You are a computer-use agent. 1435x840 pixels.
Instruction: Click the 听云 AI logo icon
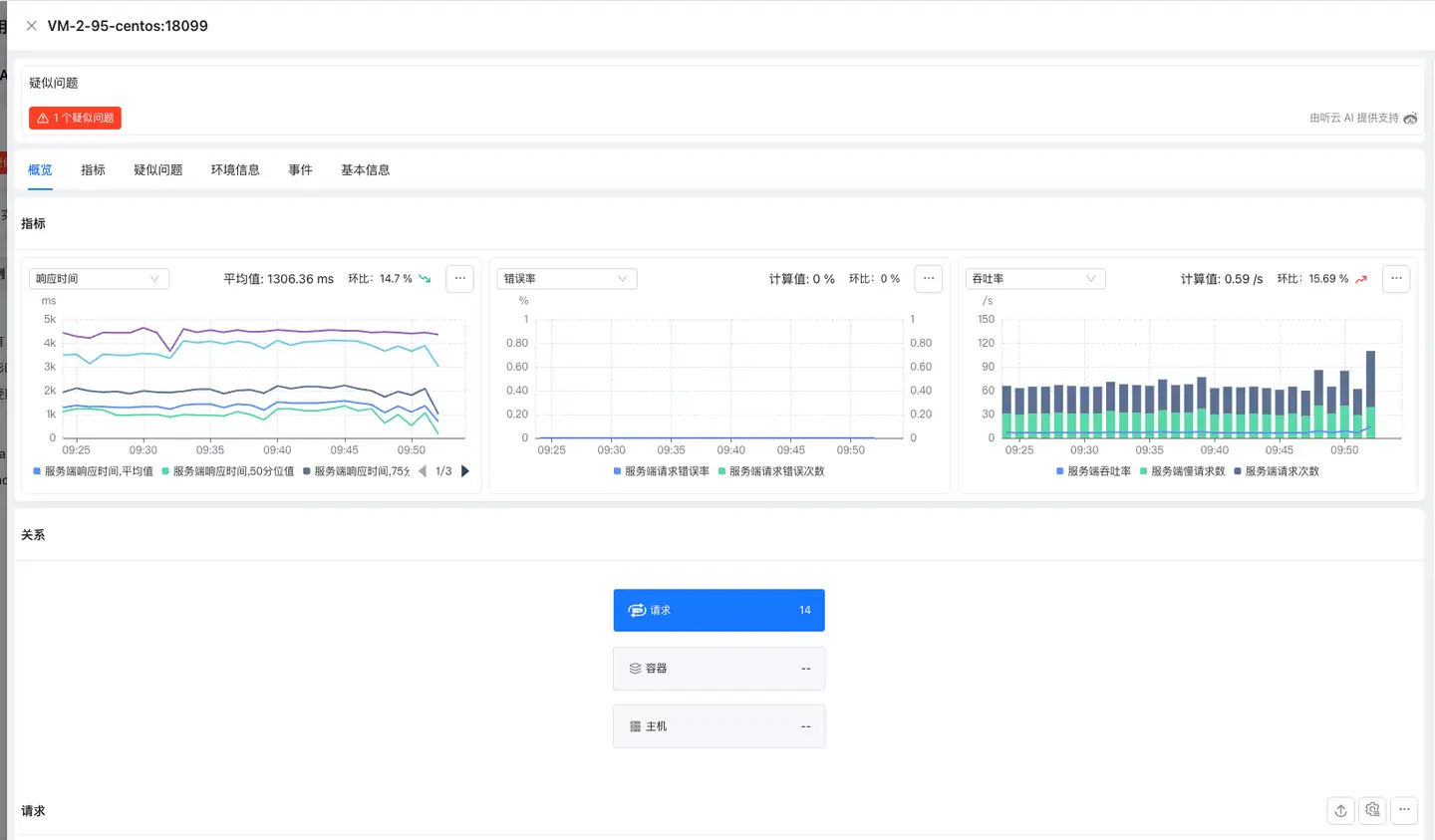click(1410, 118)
